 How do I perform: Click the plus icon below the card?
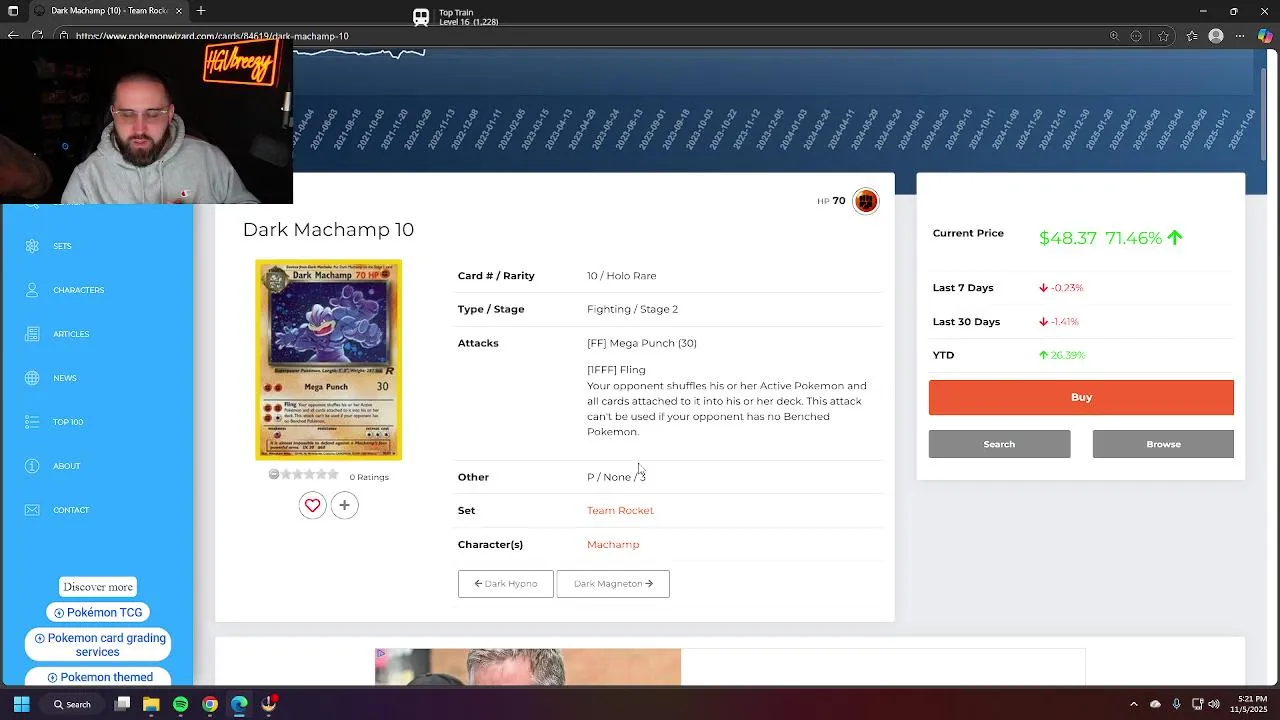tap(344, 506)
